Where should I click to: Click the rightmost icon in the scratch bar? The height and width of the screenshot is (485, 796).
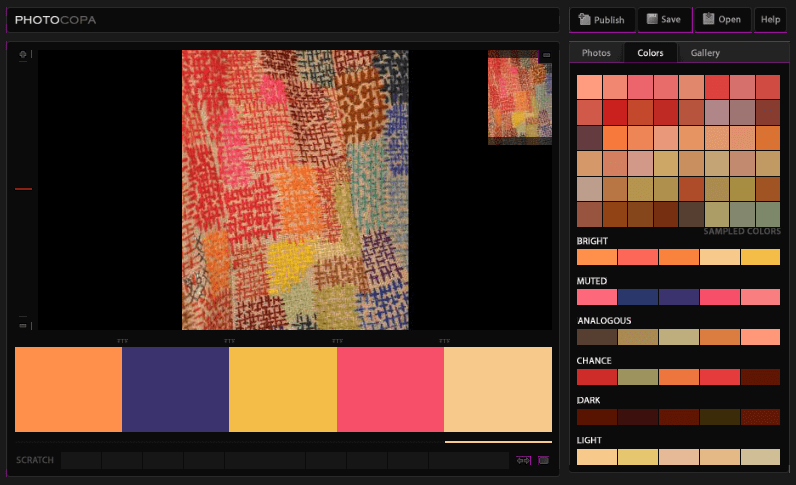click(x=544, y=461)
